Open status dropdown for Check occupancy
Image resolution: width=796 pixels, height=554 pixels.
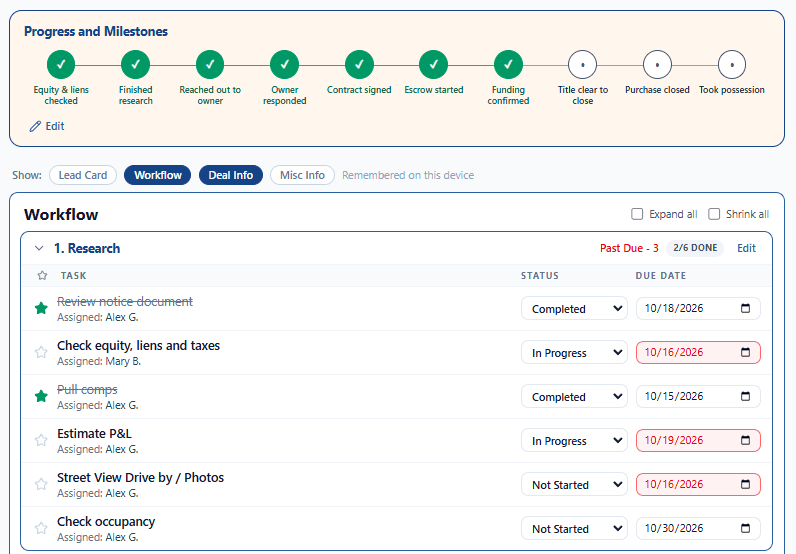[574, 529]
